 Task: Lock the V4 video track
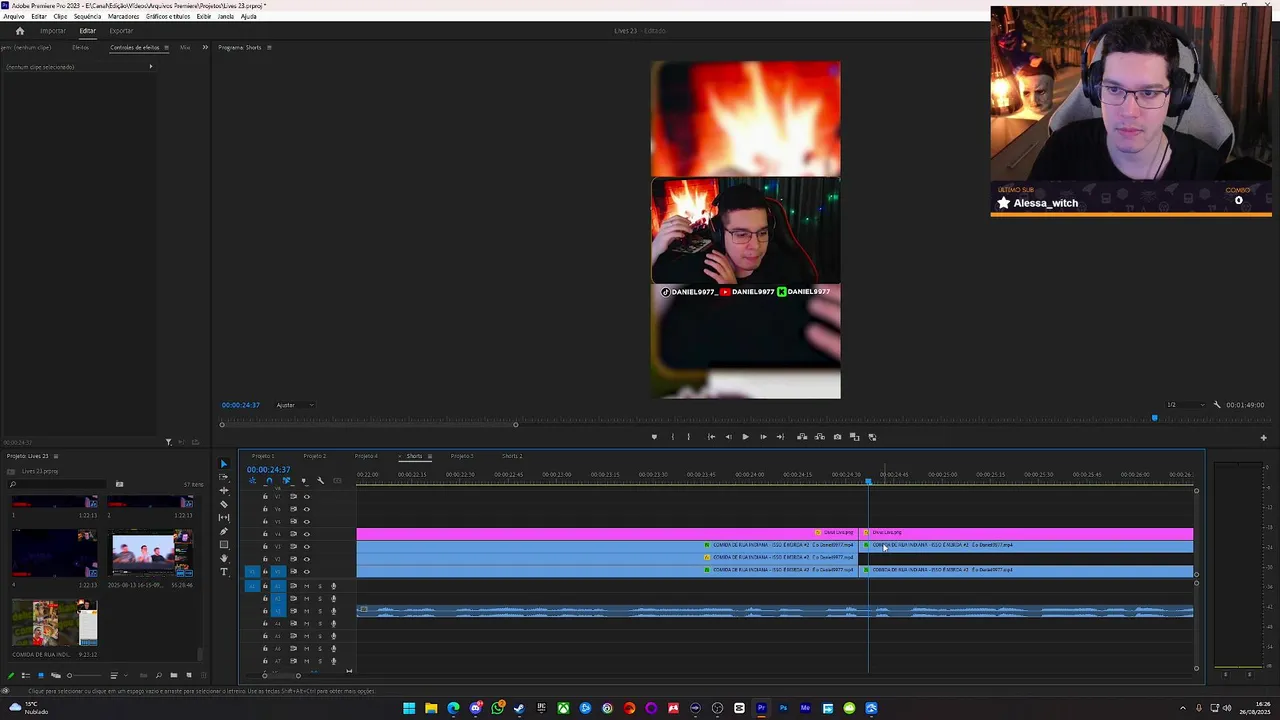265,534
